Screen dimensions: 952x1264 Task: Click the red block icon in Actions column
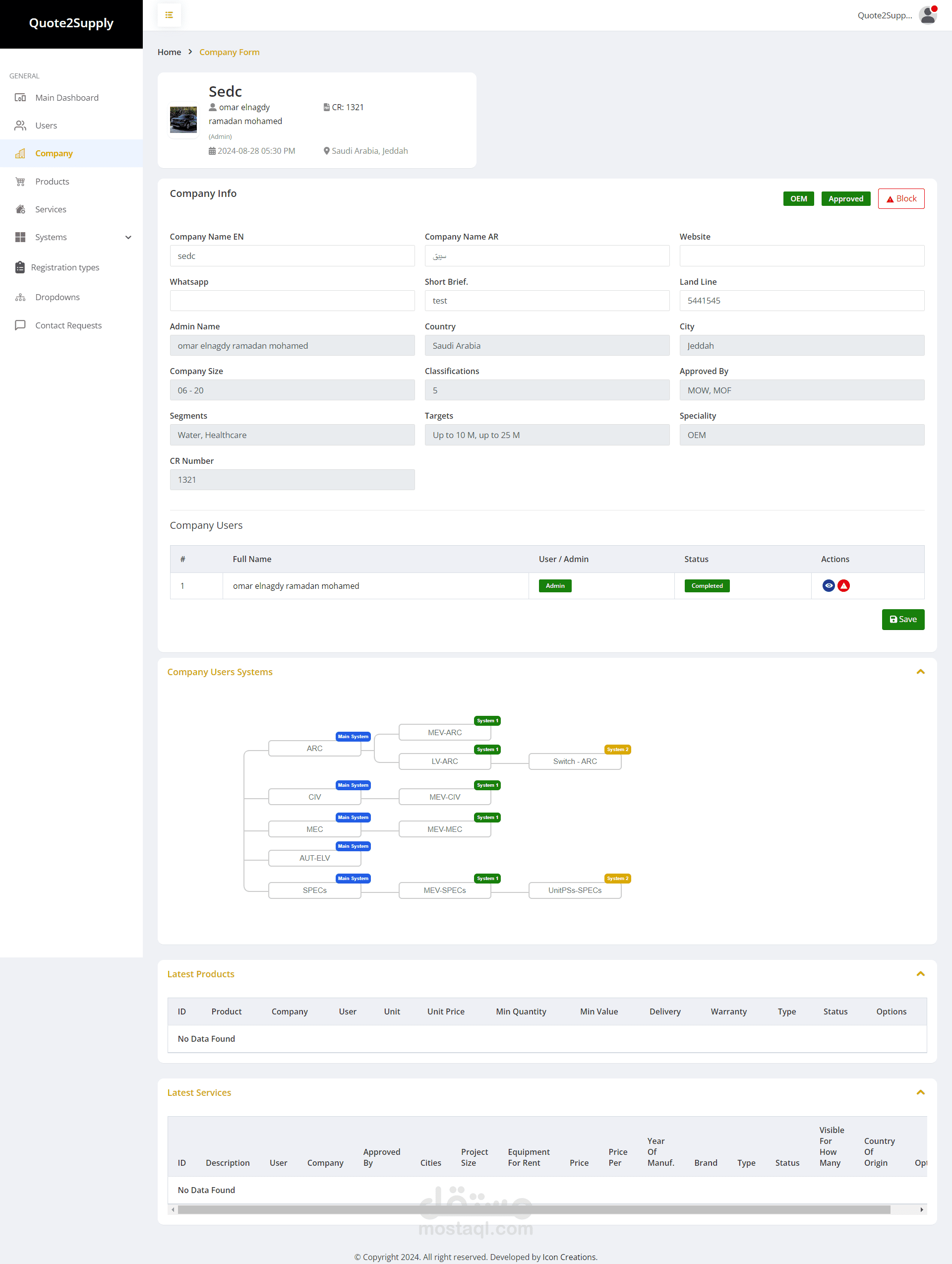843,586
